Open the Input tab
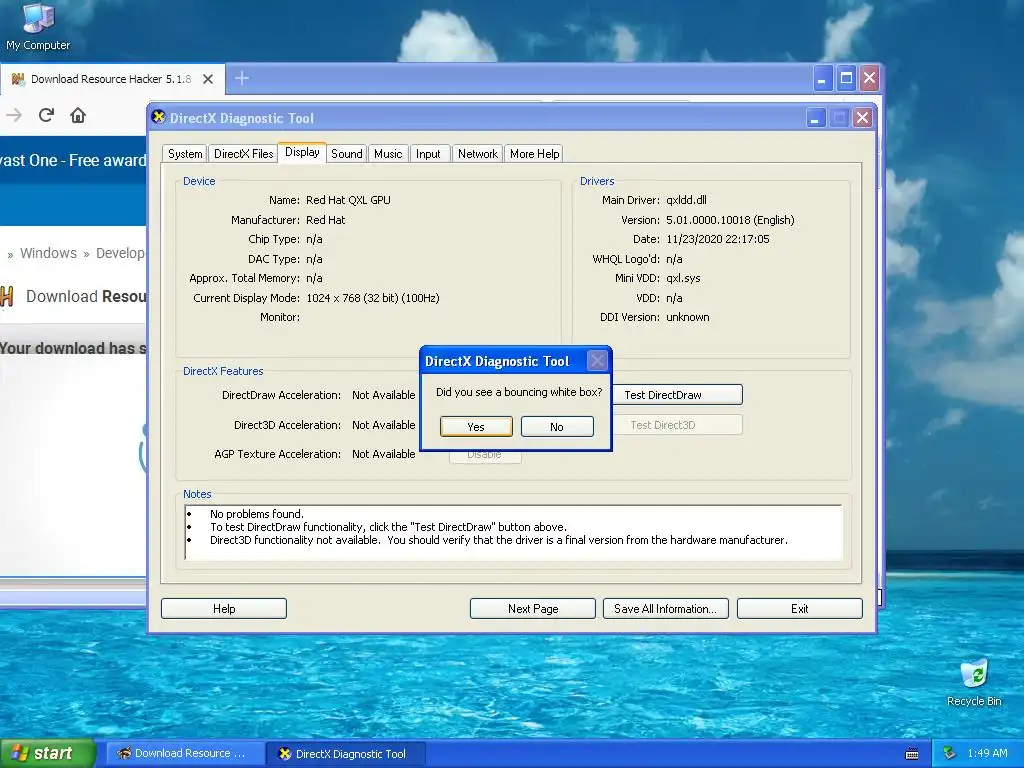Viewport: 1024px width, 768px height. [x=428, y=154]
